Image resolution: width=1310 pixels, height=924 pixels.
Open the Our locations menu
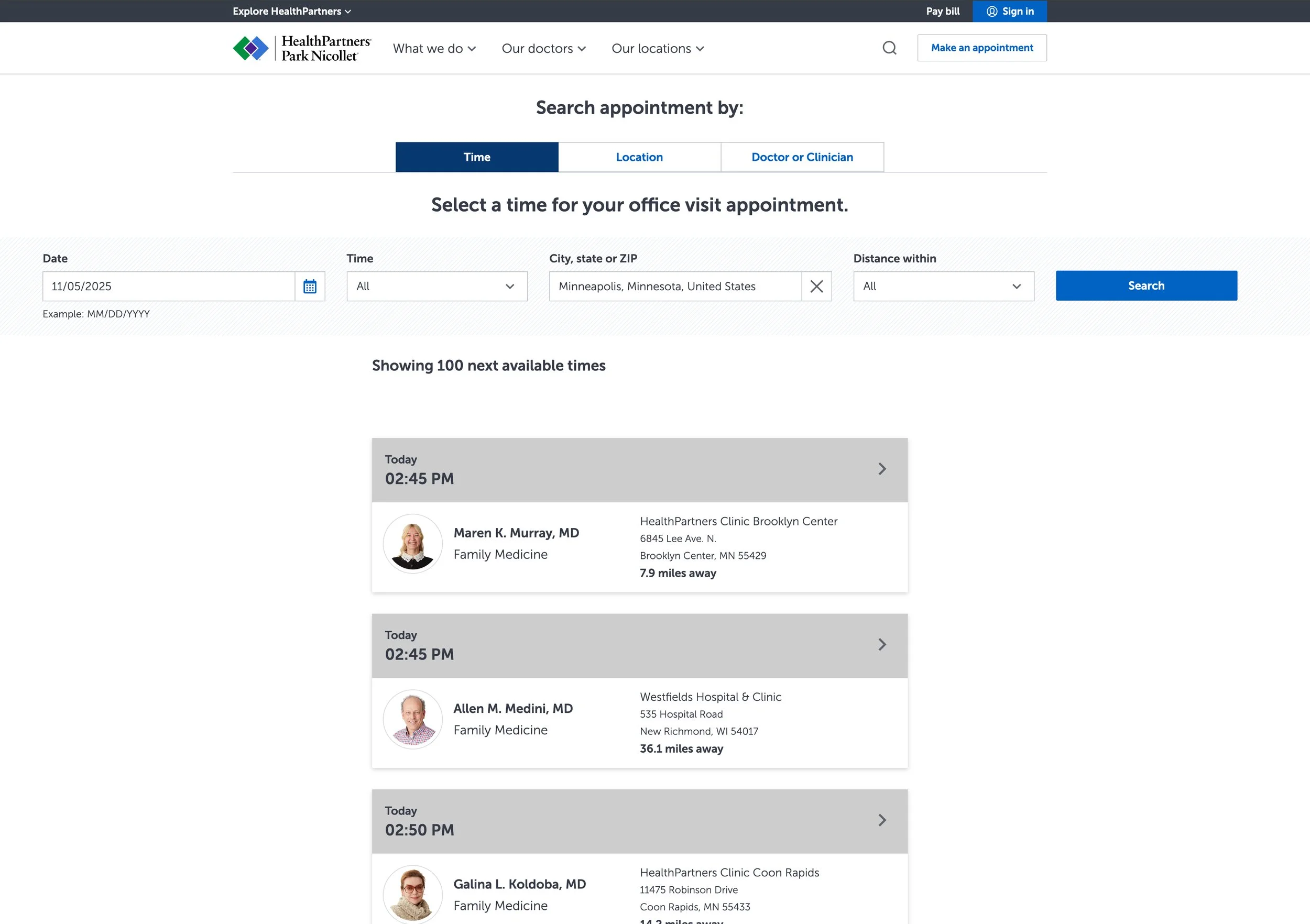pos(657,49)
